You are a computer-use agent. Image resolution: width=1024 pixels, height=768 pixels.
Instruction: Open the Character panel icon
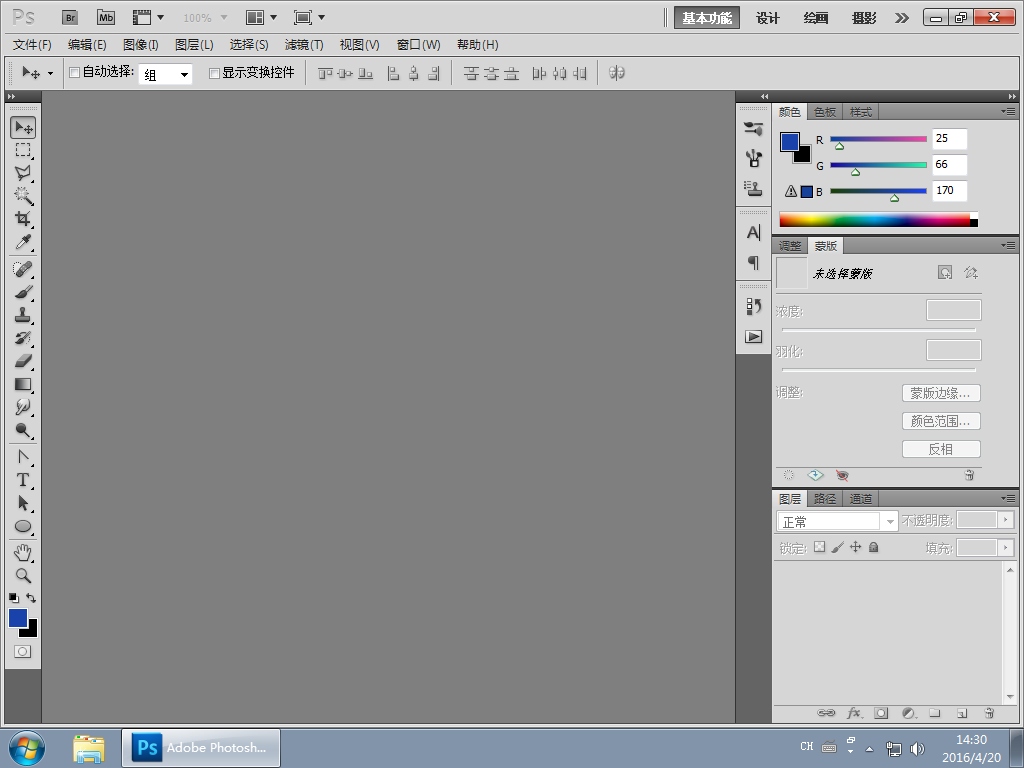[754, 232]
